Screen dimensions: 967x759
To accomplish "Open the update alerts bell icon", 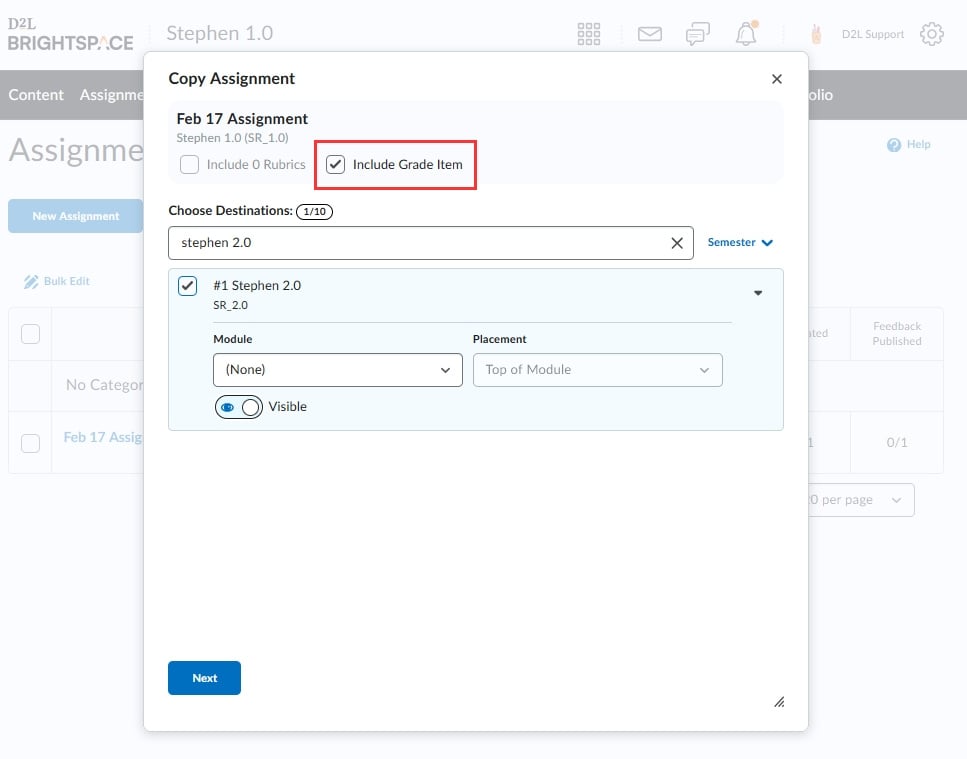I will 746,33.
